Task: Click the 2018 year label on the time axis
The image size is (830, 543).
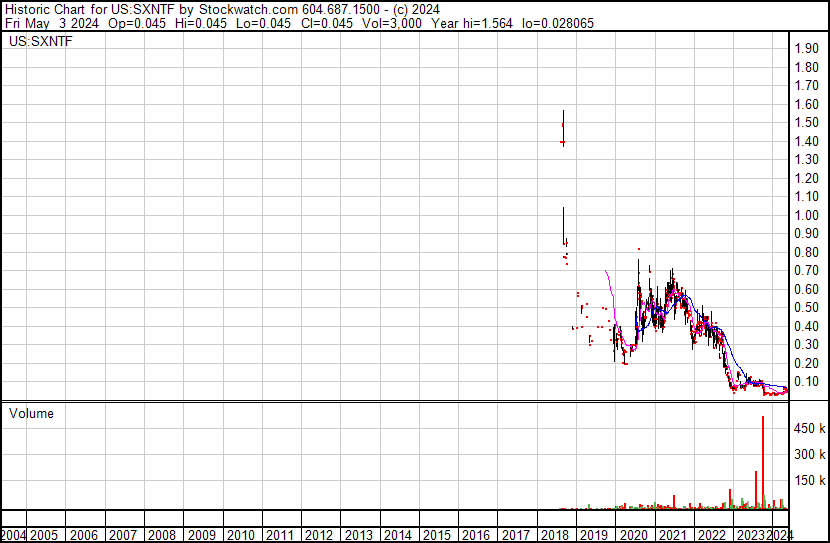Action: pyautogui.click(x=555, y=536)
